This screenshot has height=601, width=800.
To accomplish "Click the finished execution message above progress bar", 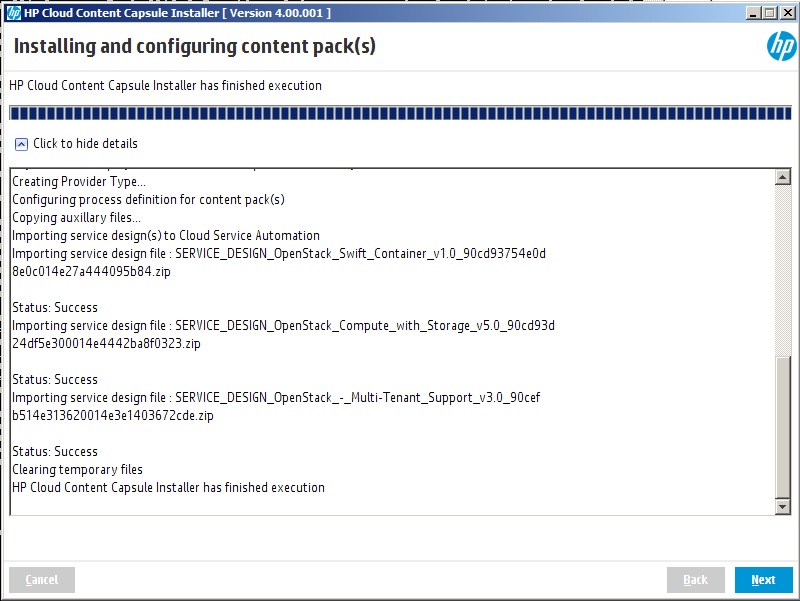I will tap(165, 86).
